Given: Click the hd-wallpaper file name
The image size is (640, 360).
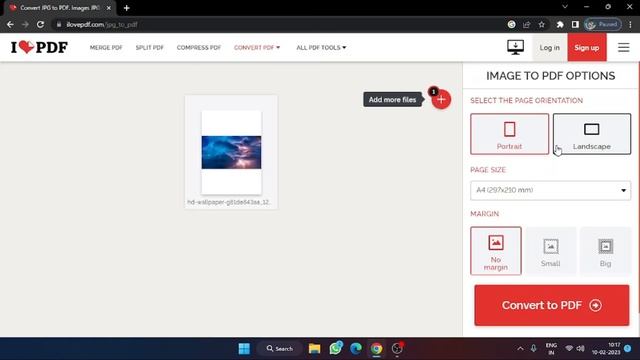Looking at the screenshot, I should [229, 202].
